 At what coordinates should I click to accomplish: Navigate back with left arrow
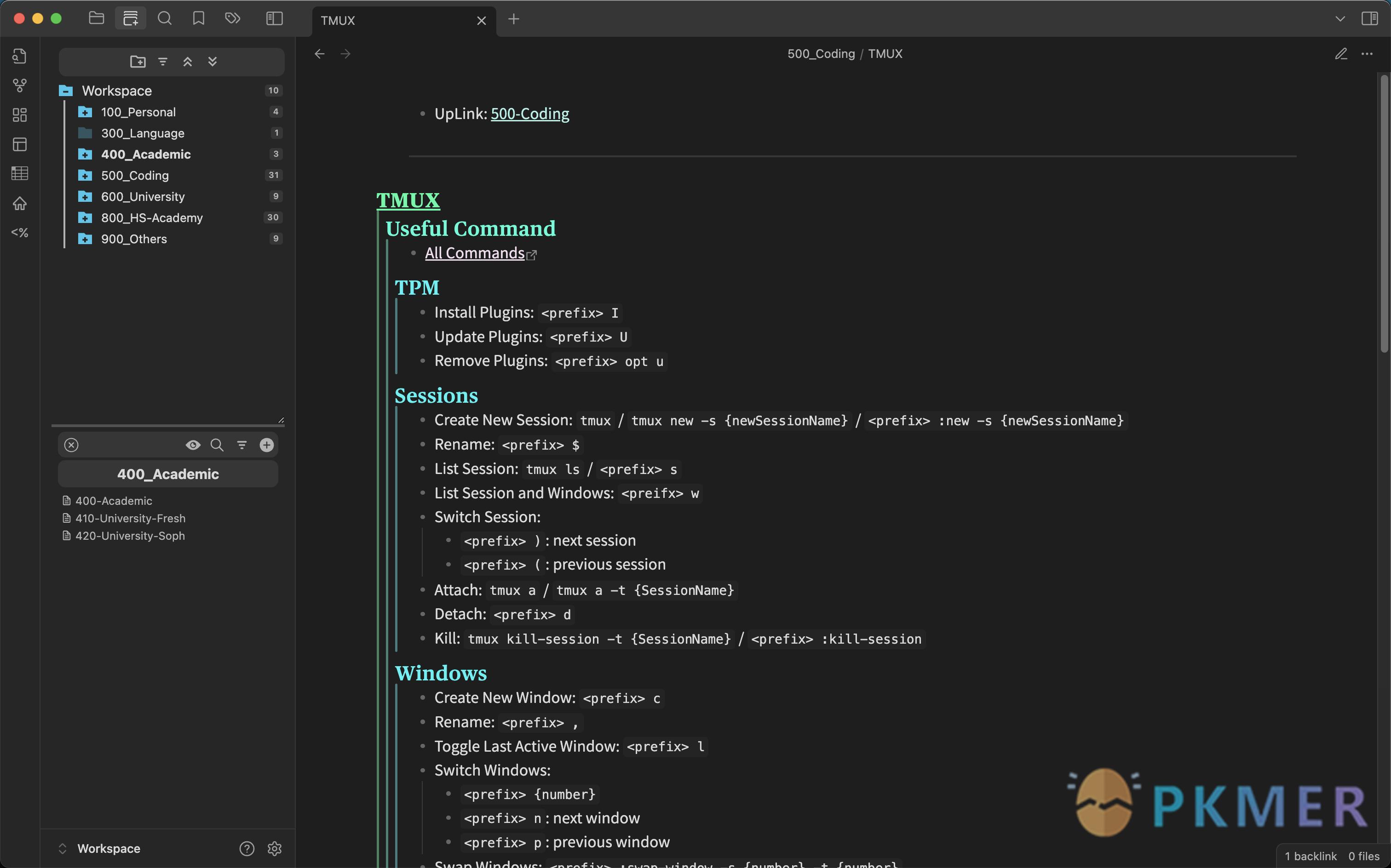pos(320,53)
